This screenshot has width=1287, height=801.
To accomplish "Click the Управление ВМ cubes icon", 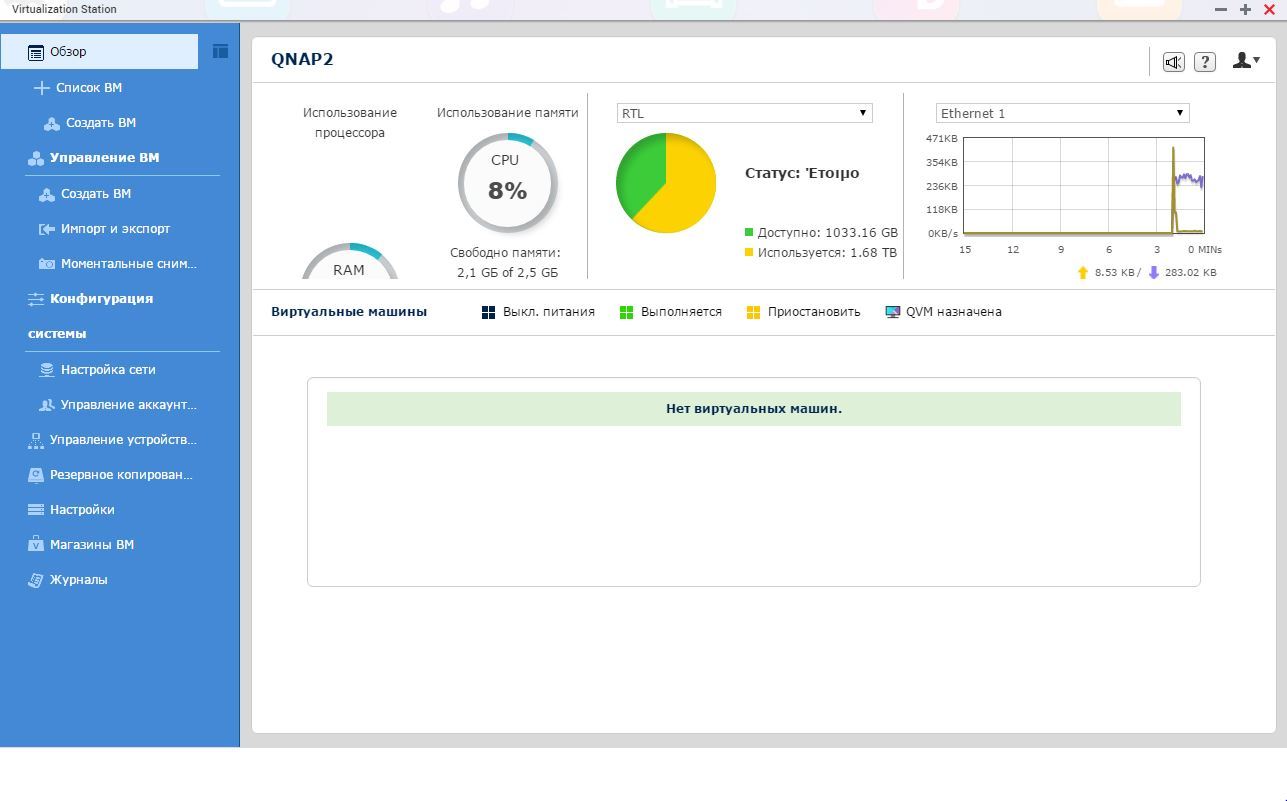I will (x=36, y=158).
